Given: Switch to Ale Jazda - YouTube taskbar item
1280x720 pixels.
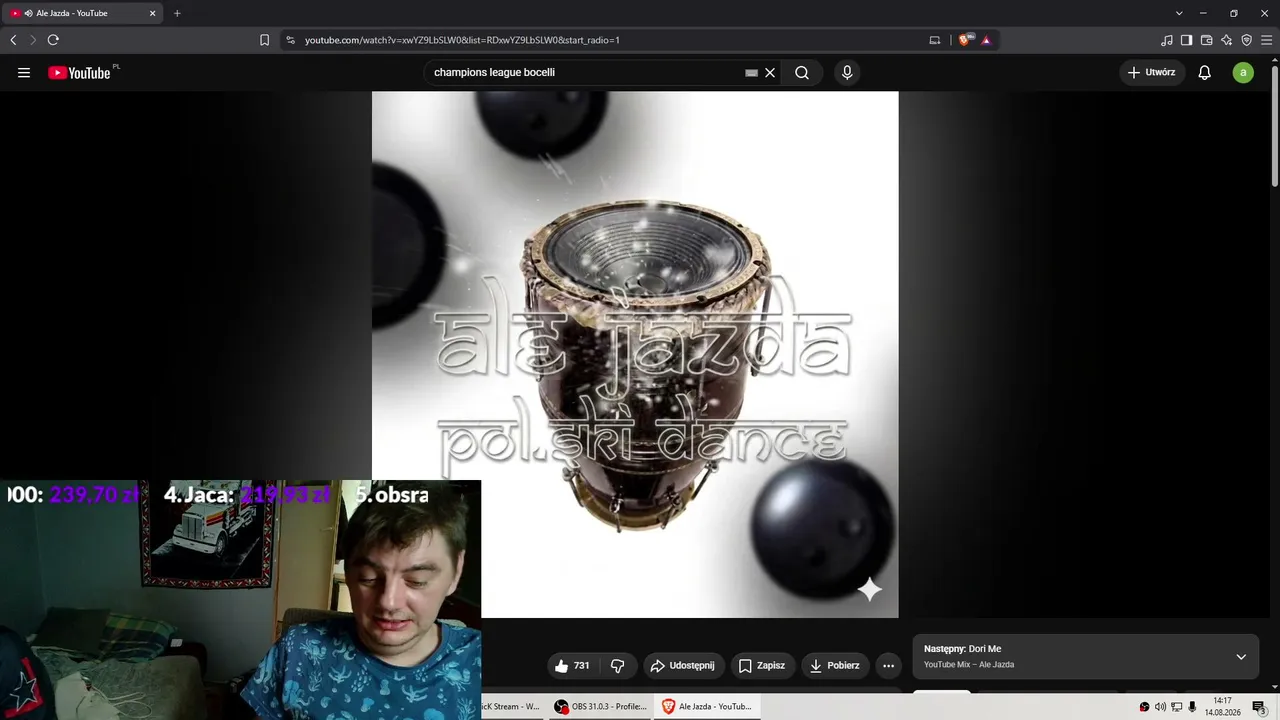Looking at the screenshot, I should coord(707,706).
